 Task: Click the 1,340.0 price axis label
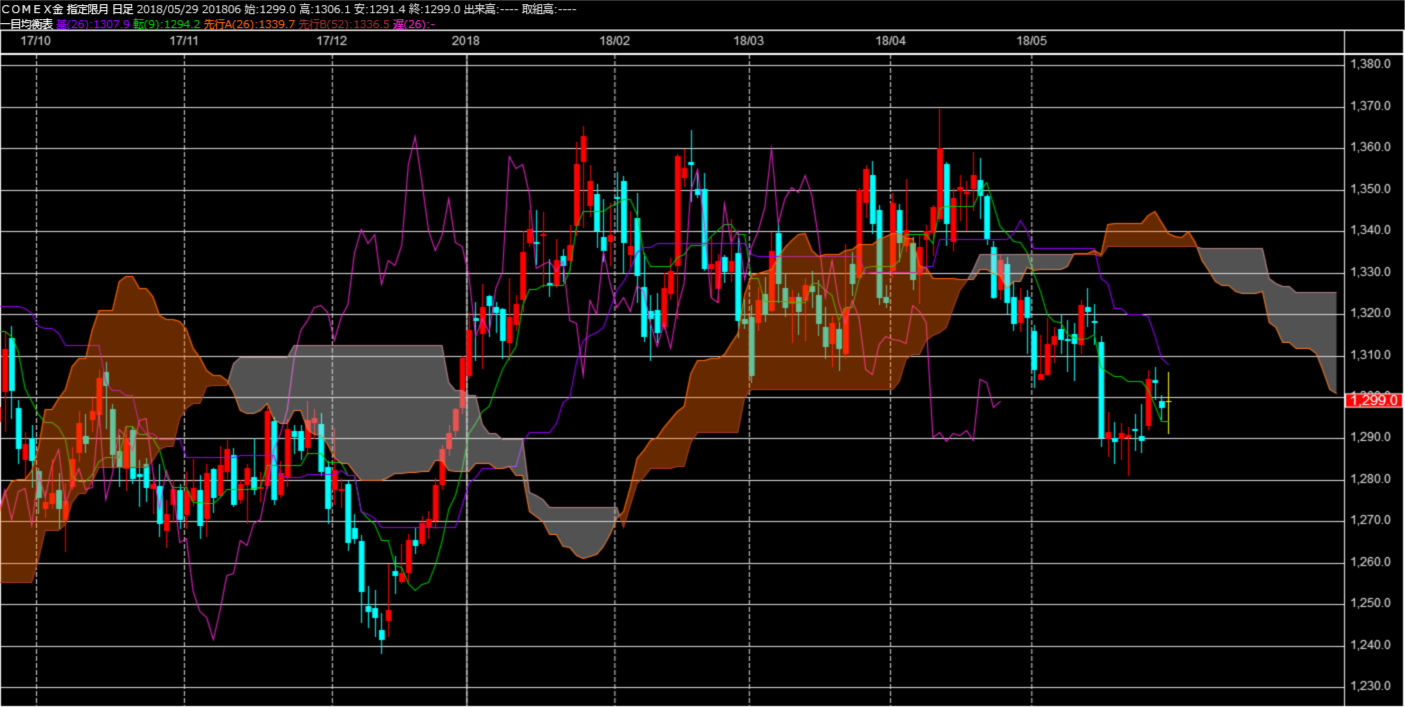[x=1371, y=230]
